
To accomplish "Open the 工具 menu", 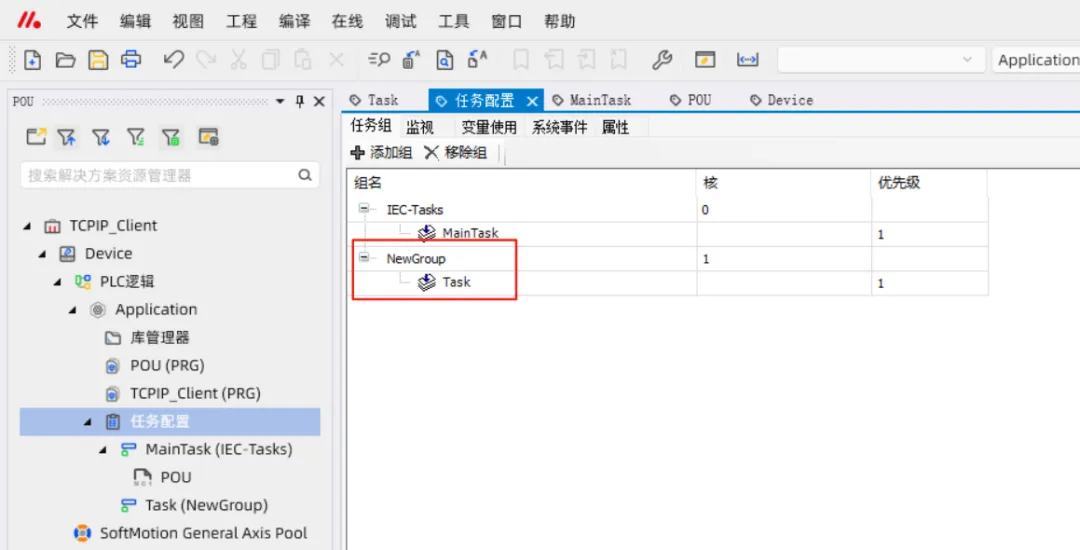I will tap(453, 21).
